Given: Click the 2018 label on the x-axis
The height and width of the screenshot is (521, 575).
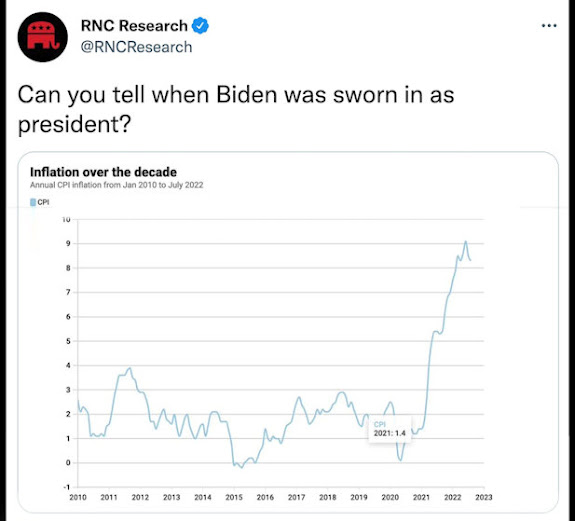Looking at the screenshot, I should 327,497.
